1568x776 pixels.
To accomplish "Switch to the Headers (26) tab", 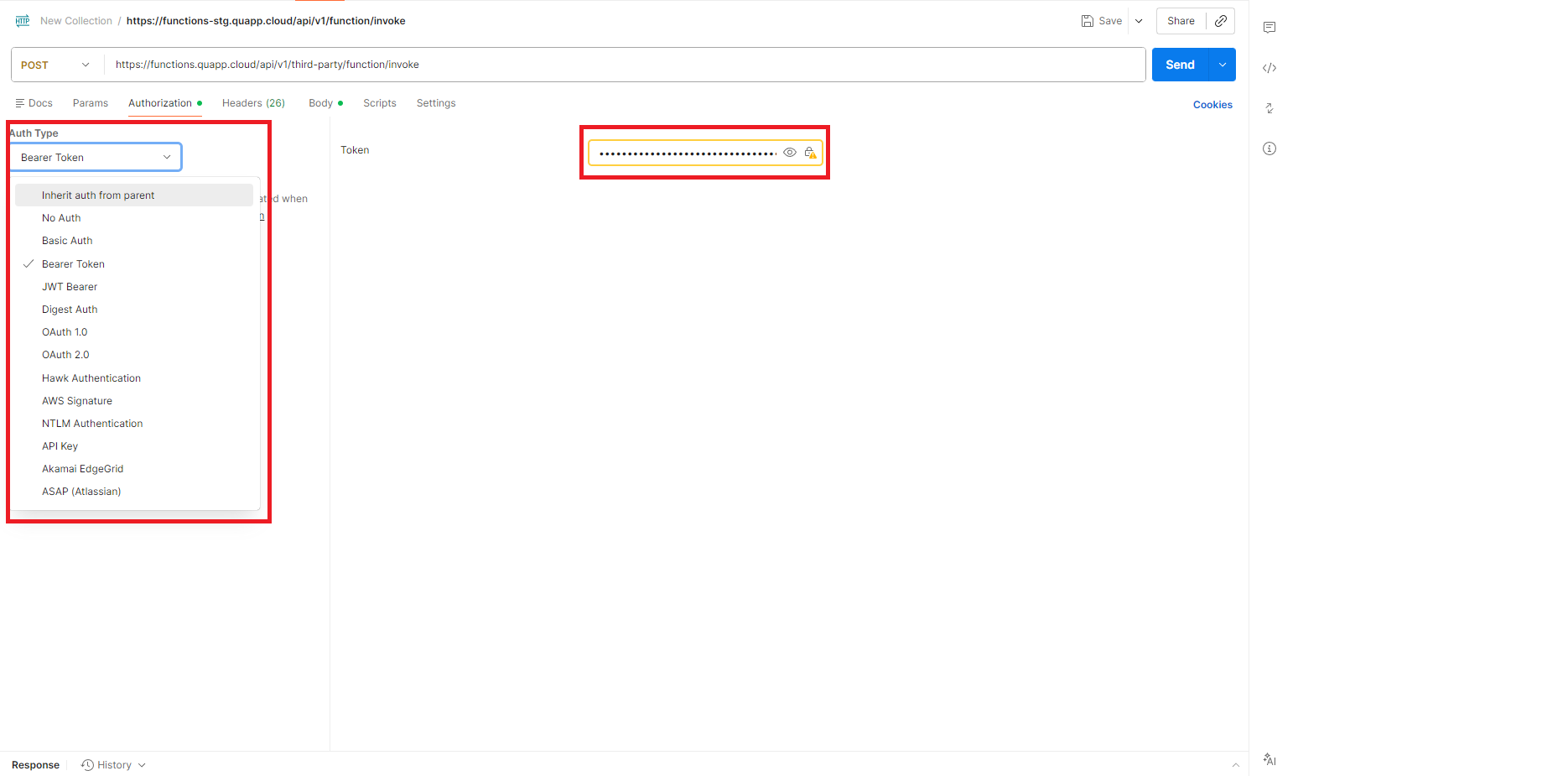I will (253, 102).
